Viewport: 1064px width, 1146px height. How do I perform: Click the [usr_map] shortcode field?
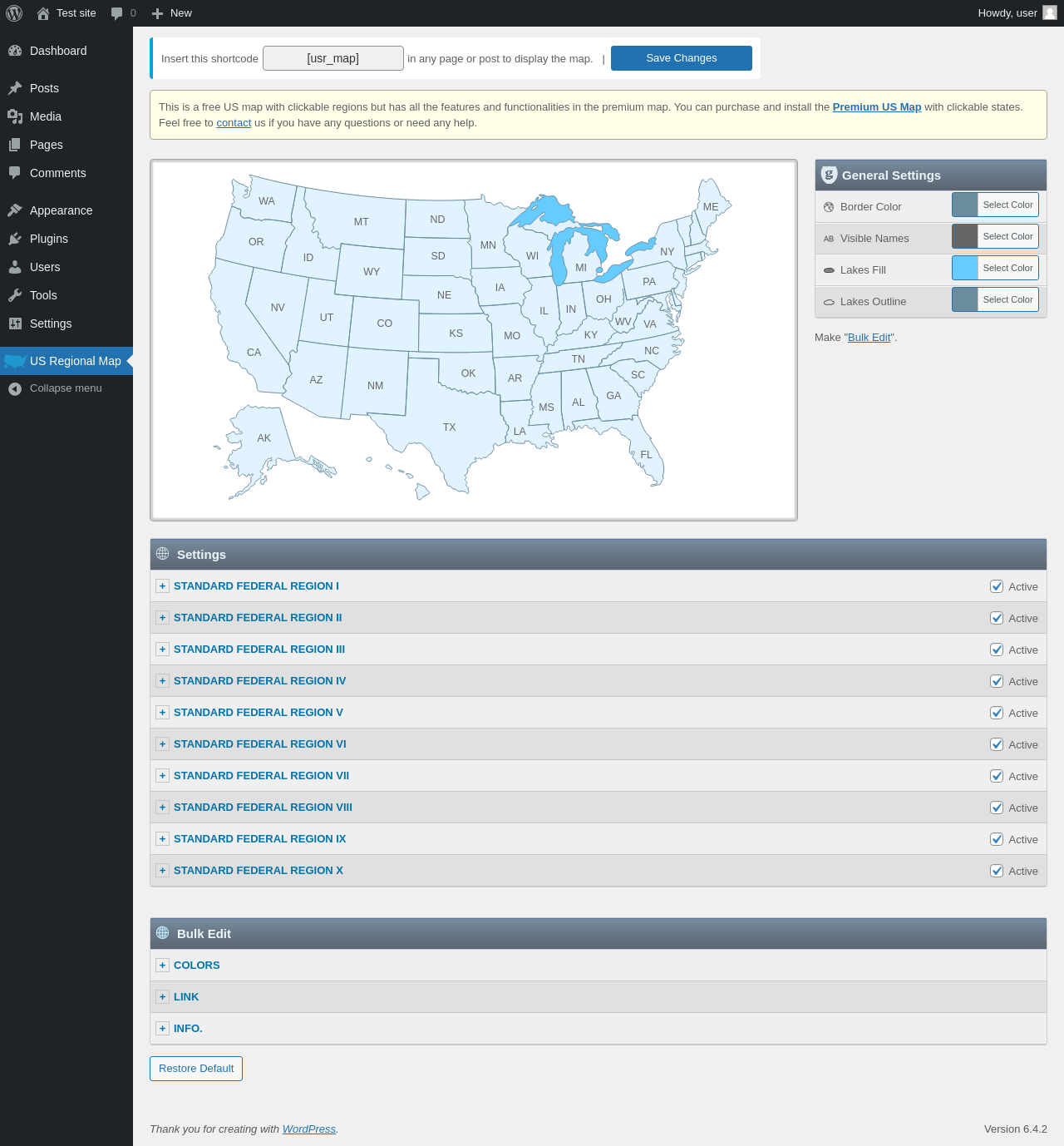(333, 58)
